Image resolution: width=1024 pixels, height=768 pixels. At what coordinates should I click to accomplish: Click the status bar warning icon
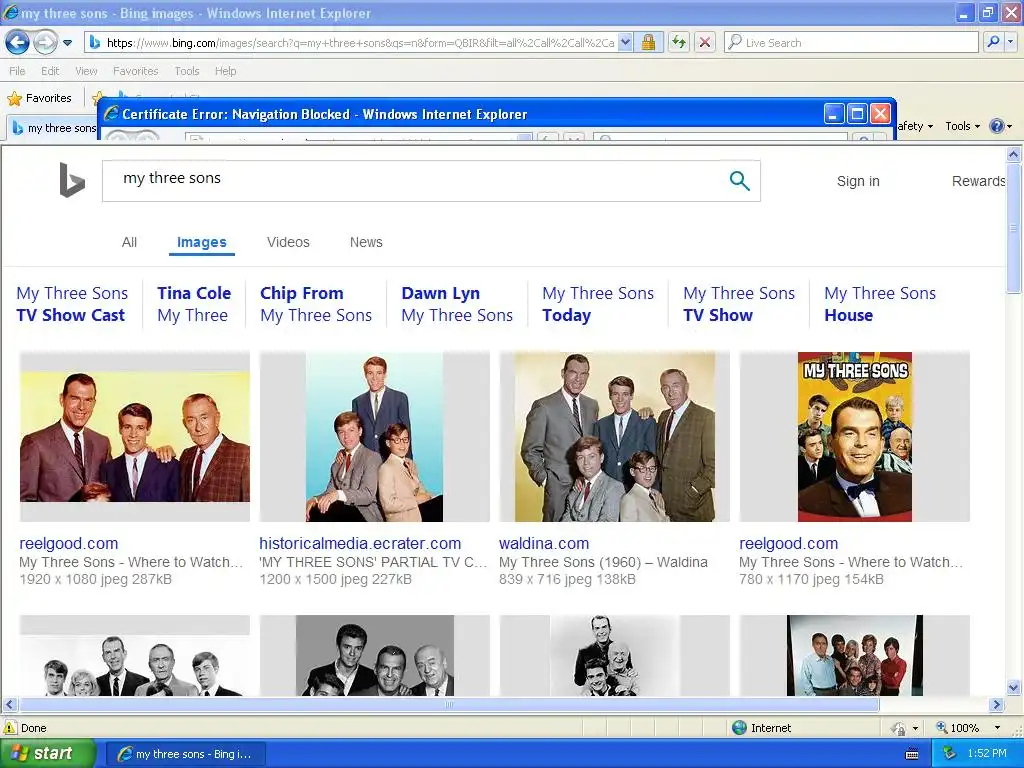coord(10,728)
